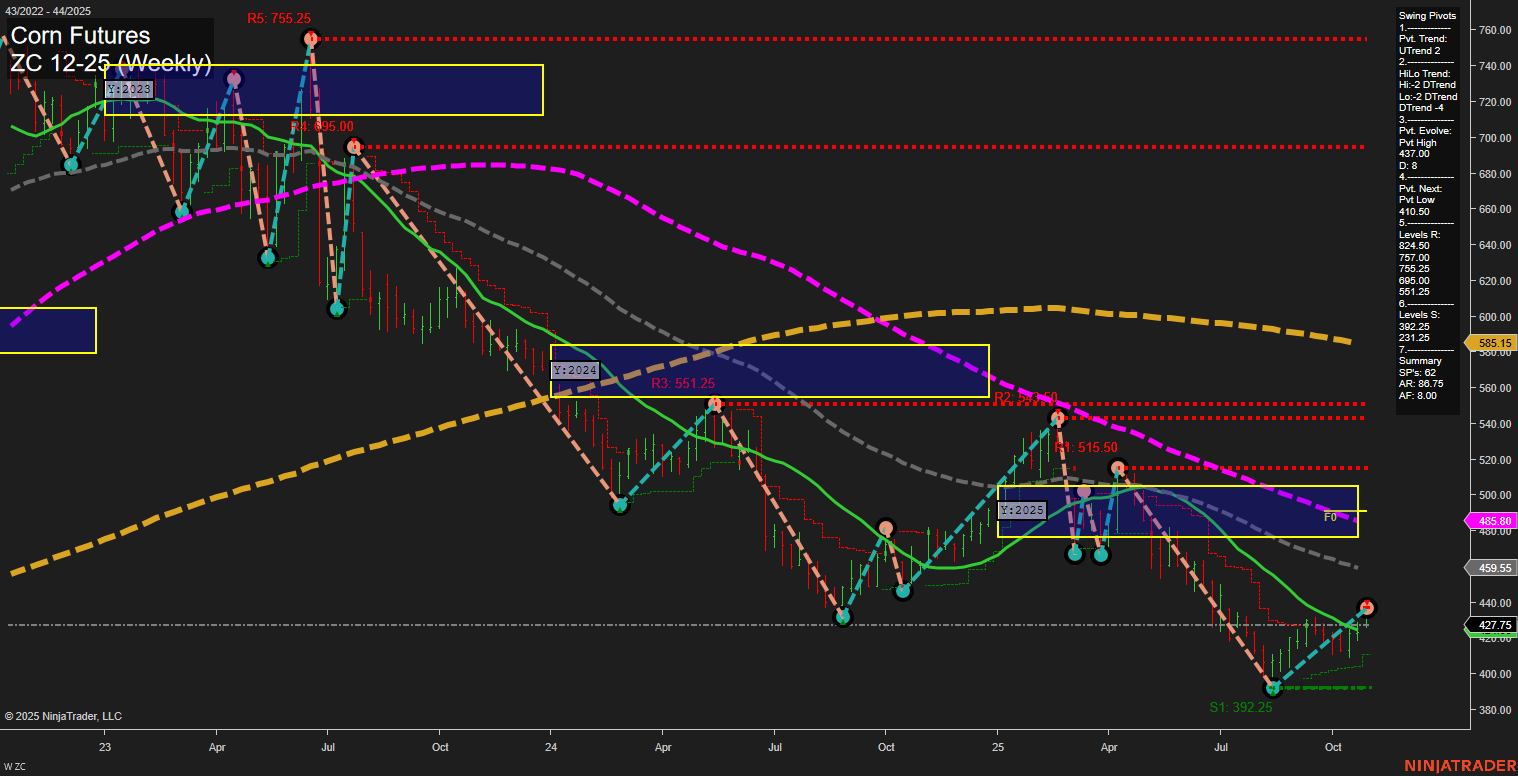Click the 437.00 pivot high value
The width and height of the screenshot is (1518, 776).
(1415, 154)
